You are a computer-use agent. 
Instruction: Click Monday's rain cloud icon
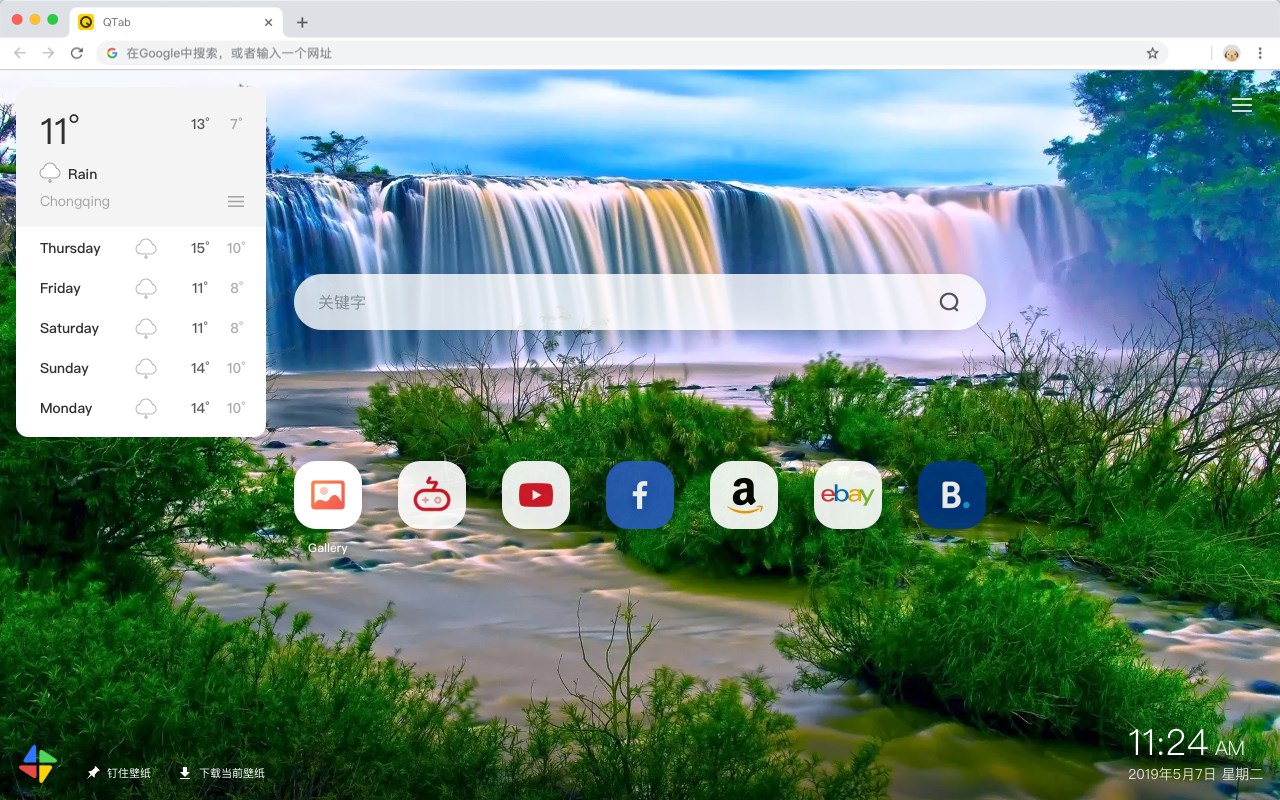click(146, 408)
